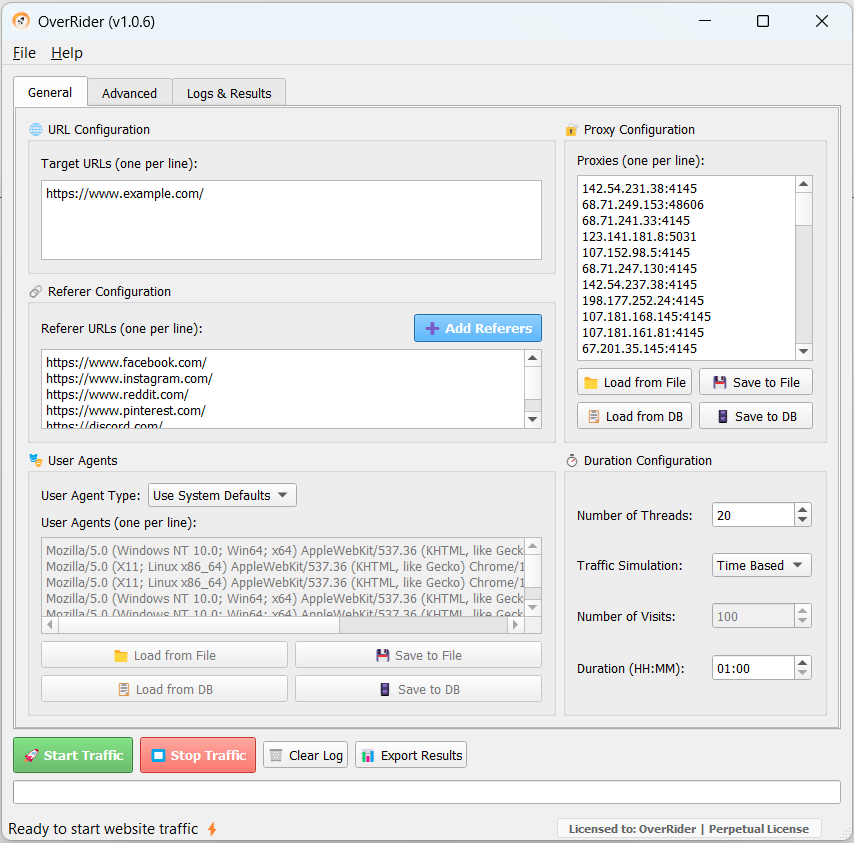This screenshot has height=843, width=854.
Task: Open the User Agent Type dropdown
Action: click(222, 495)
